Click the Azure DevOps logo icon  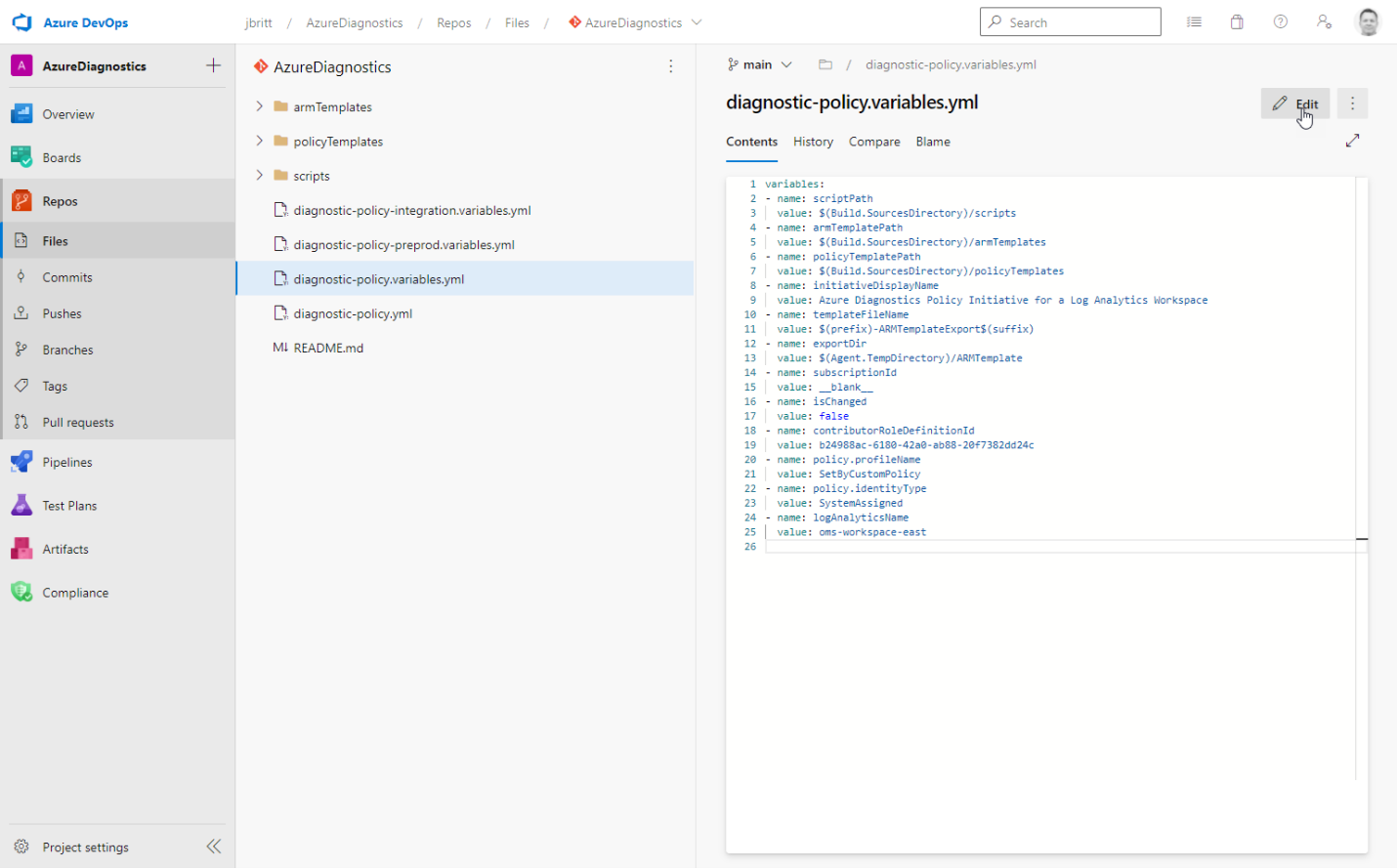22,22
